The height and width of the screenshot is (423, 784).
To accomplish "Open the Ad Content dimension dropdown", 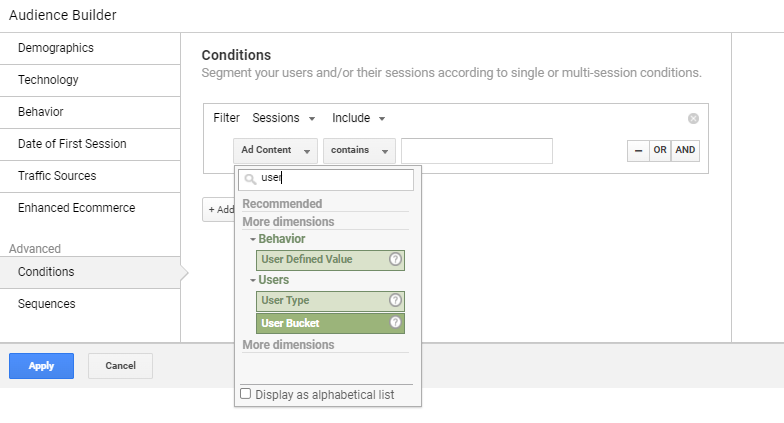I will coord(275,150).
